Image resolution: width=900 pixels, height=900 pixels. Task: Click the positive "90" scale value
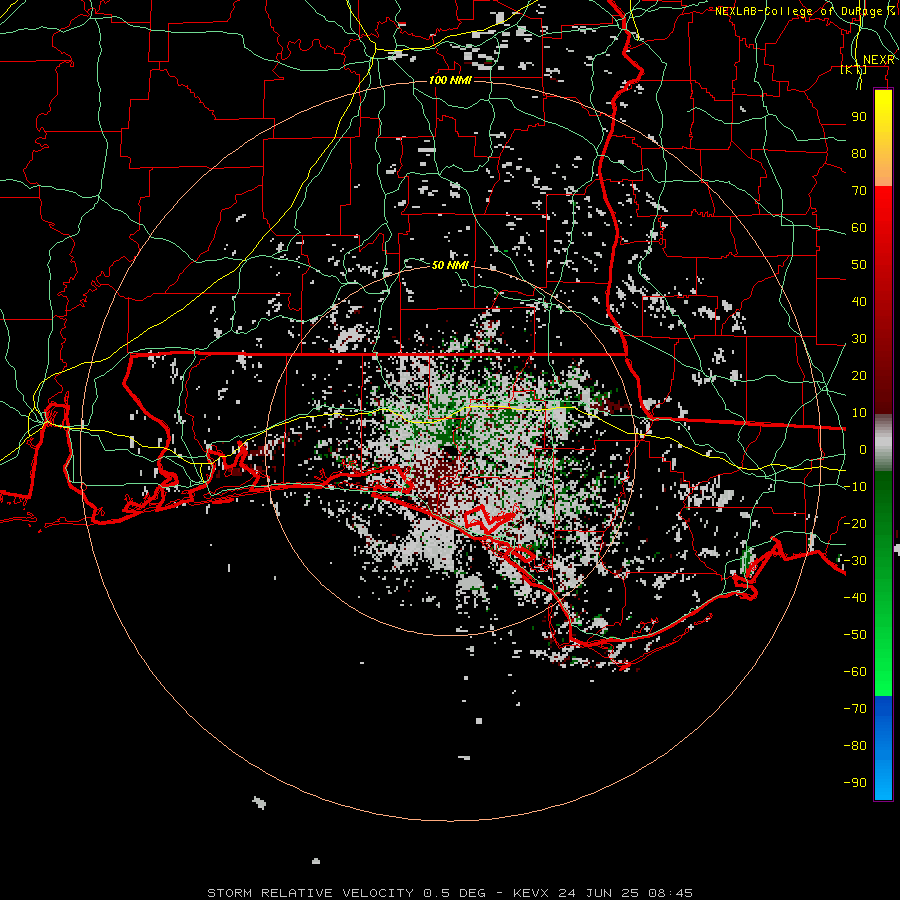point(859,117)
